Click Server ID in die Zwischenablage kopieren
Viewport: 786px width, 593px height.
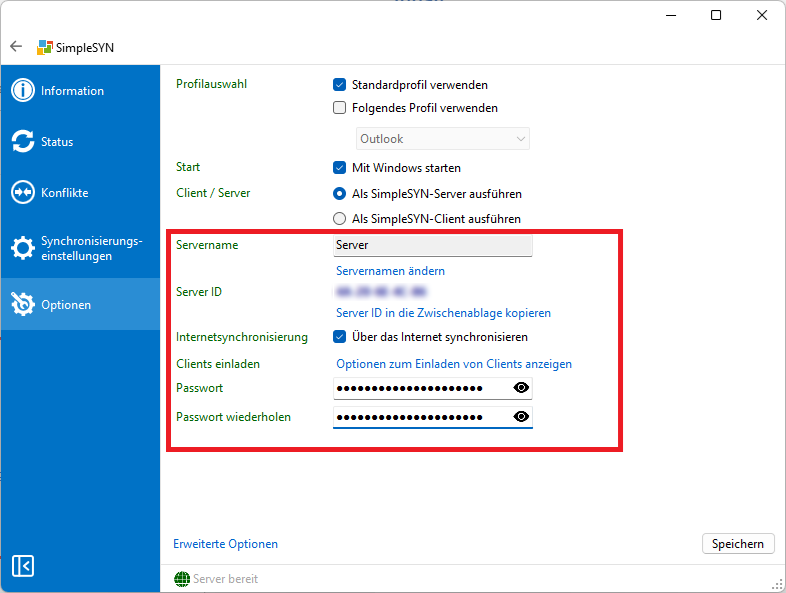[443, 313]
